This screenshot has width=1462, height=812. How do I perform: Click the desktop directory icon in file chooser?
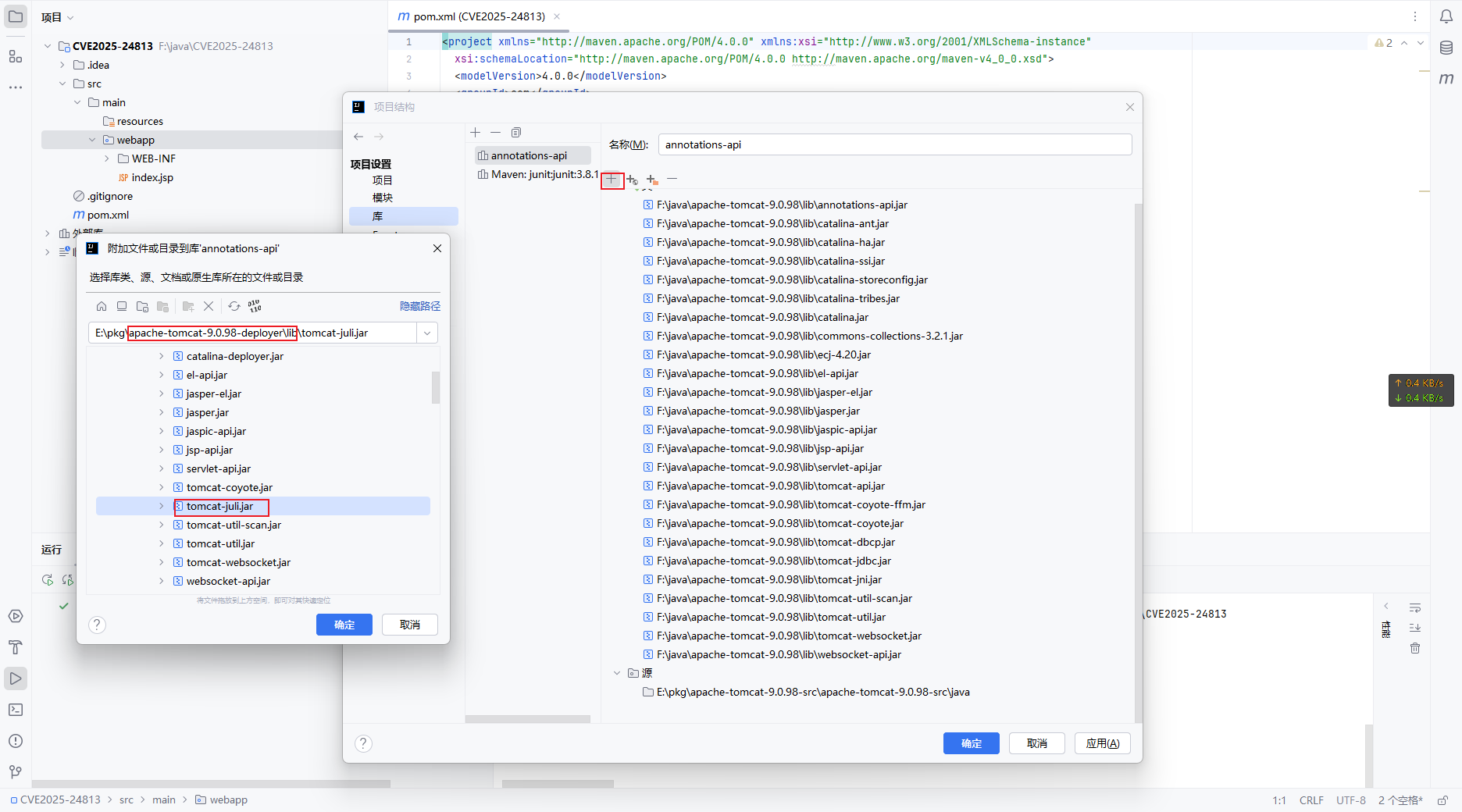click(x=122, y=306)
